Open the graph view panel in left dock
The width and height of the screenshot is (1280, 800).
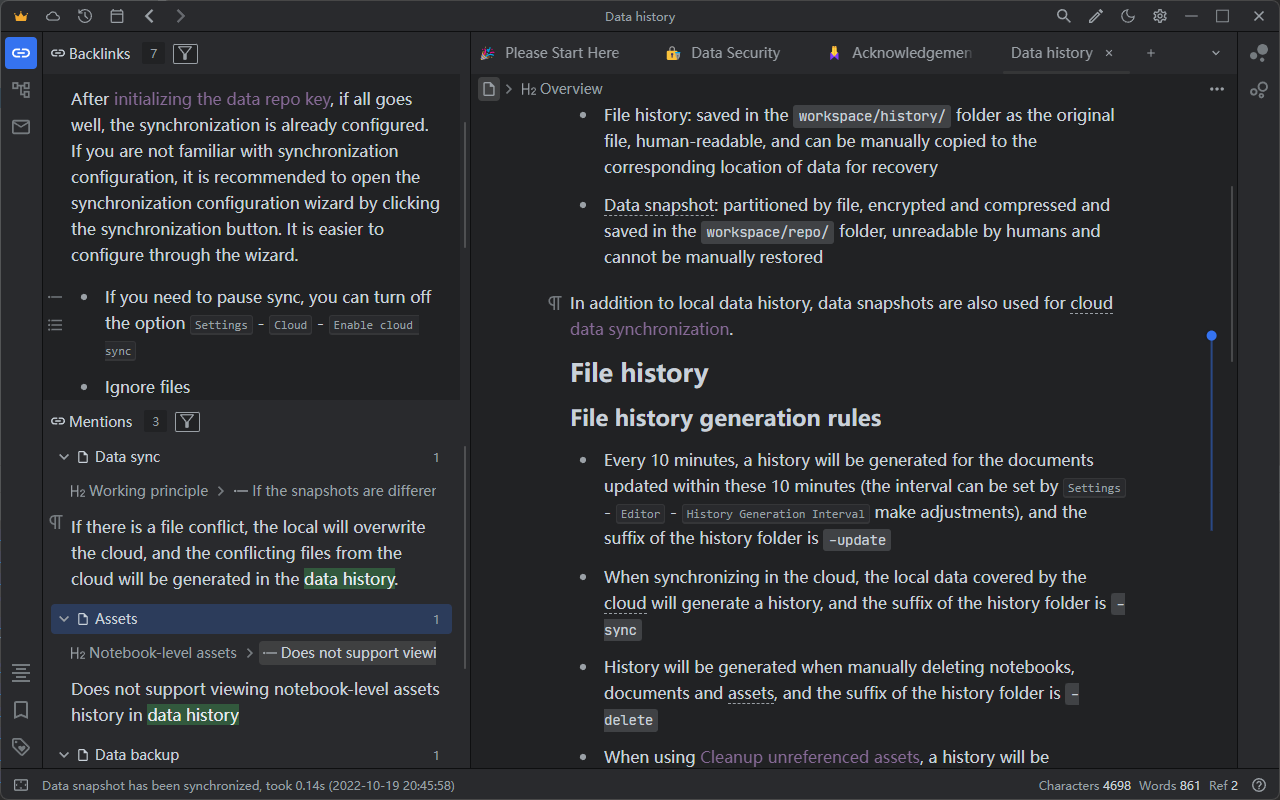point(21,90)
